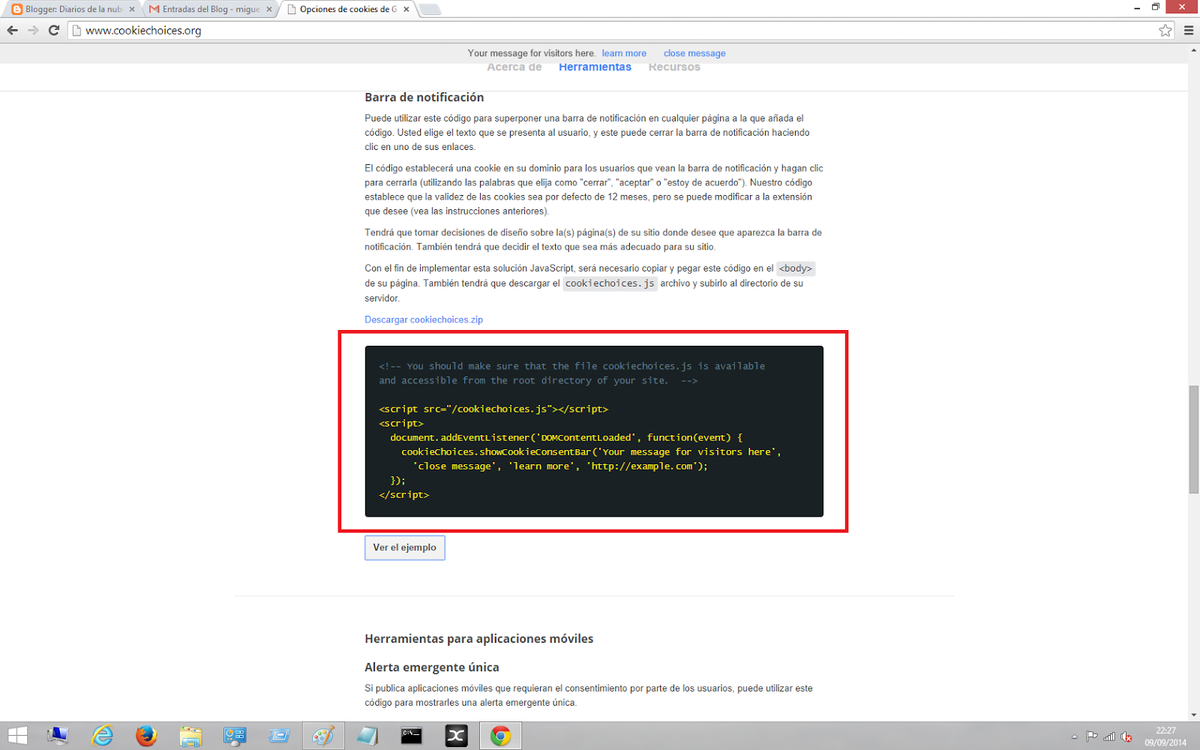
Task: Click the www.cookiechoices.org address bar
Action: coord(600,31)
